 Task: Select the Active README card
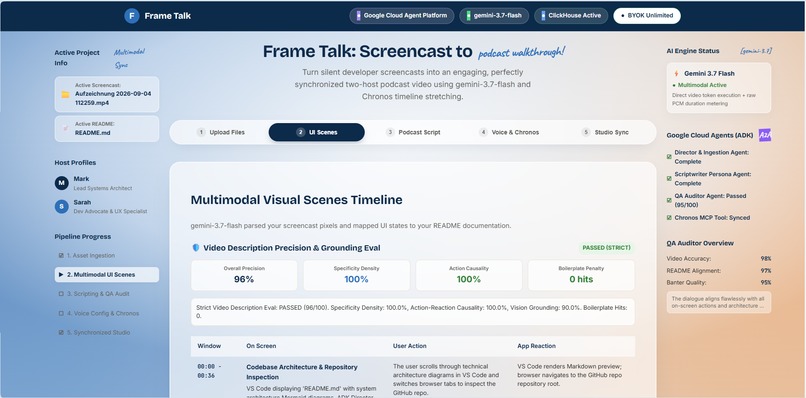[107, 129]
